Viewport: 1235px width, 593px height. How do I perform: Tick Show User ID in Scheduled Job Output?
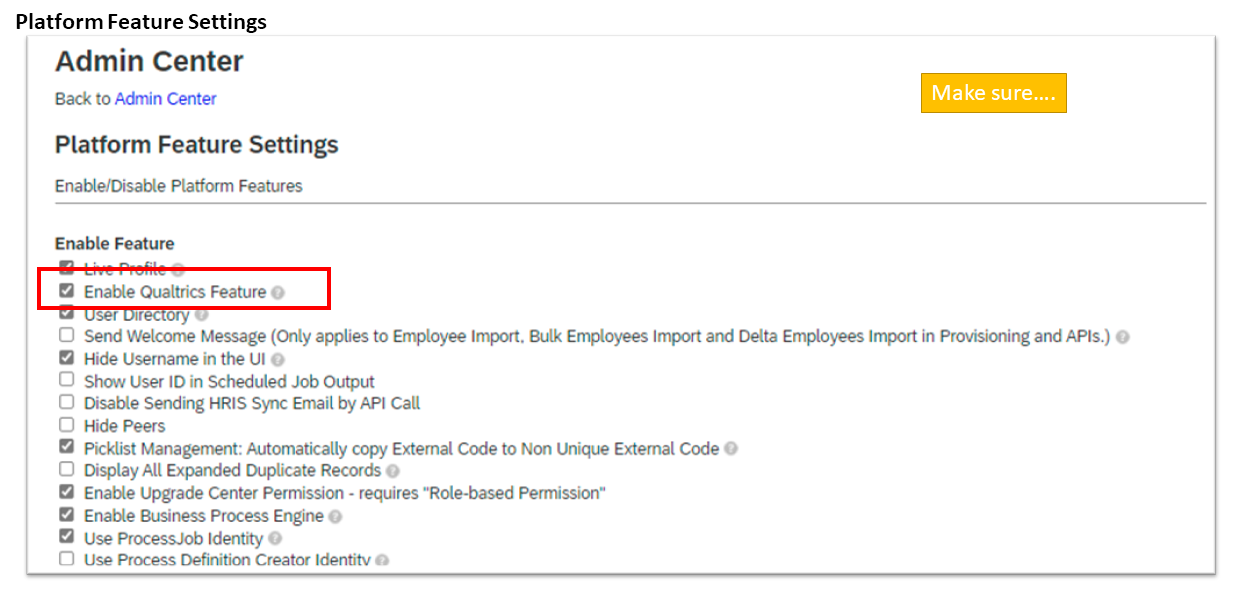tap(66, 380)
